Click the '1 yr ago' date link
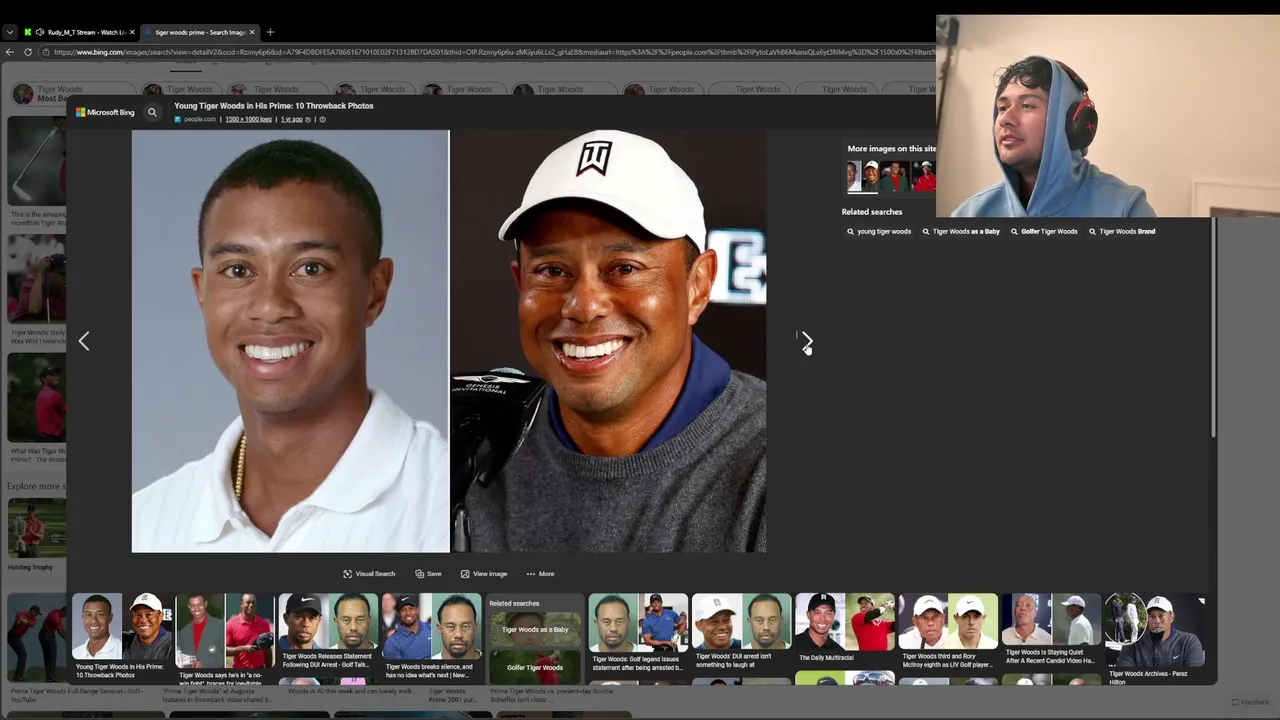This screenshot has height=720, width=1280. 291,119
